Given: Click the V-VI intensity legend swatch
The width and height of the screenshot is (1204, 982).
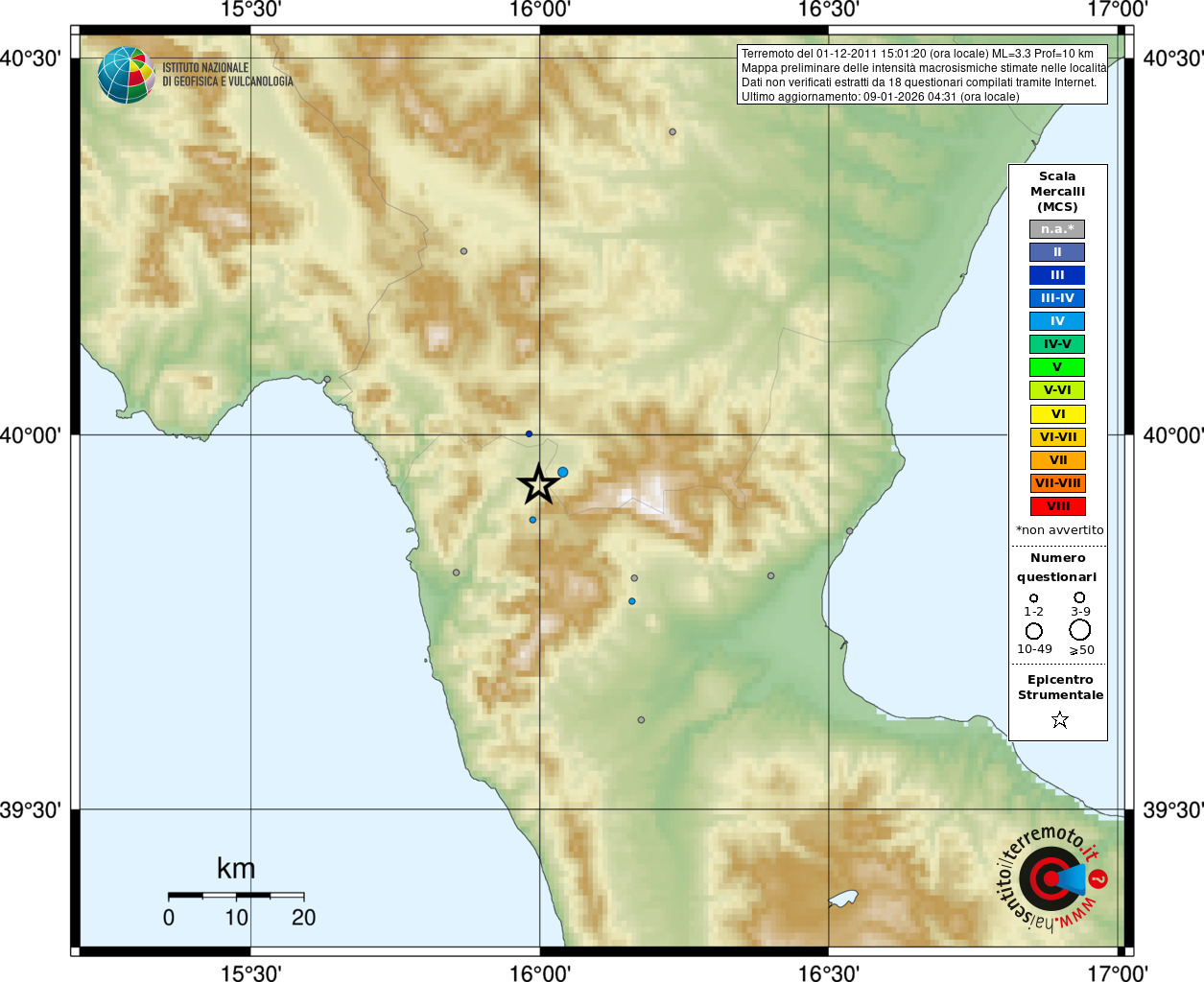Looking at the screenshot, I should [1057, 390].
